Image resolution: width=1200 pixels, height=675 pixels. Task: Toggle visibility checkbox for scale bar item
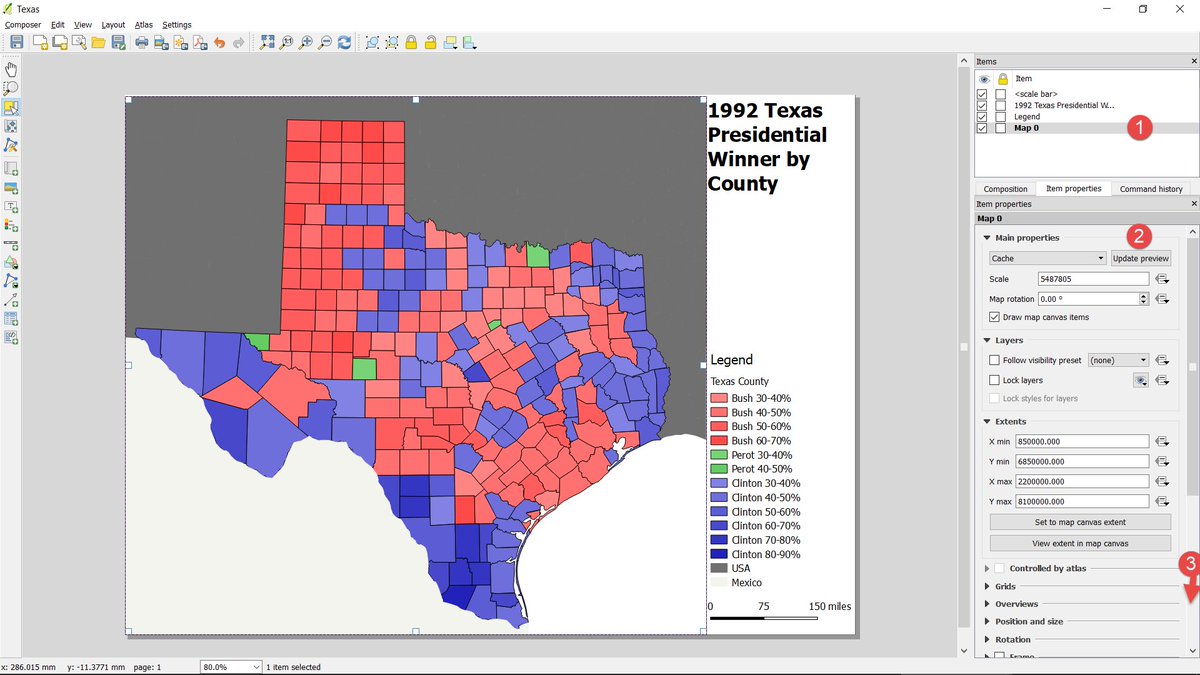point(982,94)
